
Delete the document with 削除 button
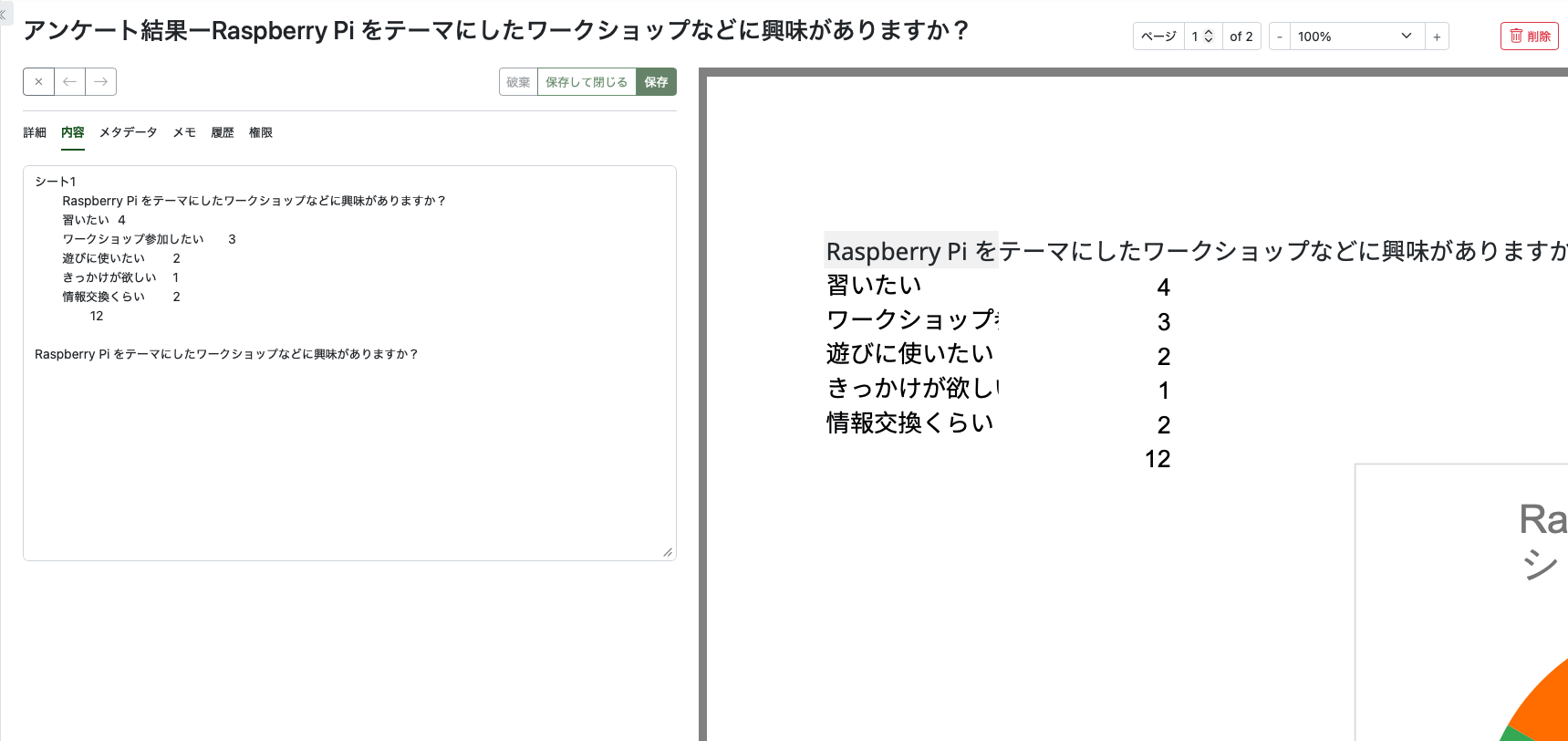click(x=1530, y=37)
